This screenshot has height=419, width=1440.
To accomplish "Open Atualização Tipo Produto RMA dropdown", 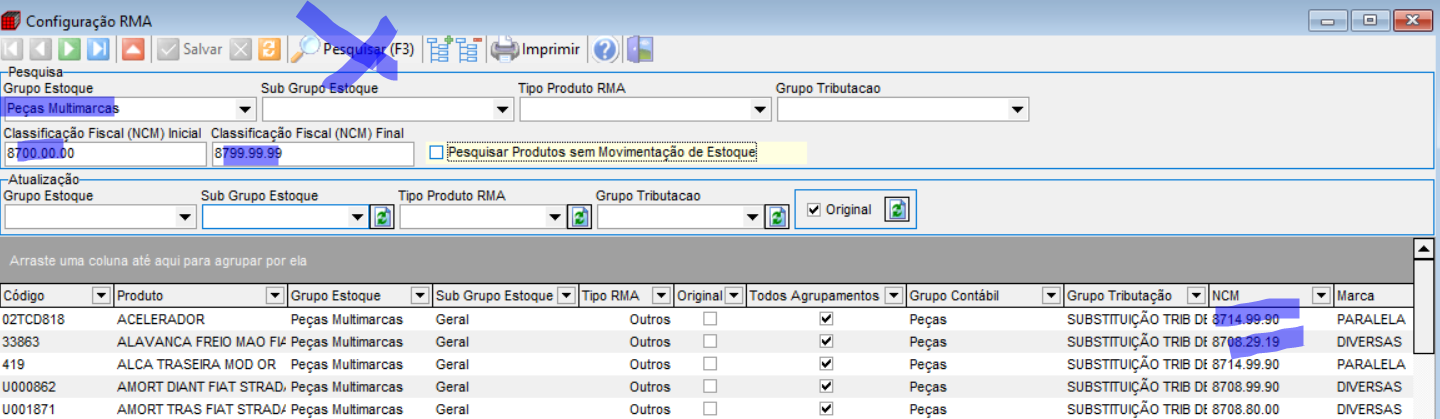I will (557, 216).
